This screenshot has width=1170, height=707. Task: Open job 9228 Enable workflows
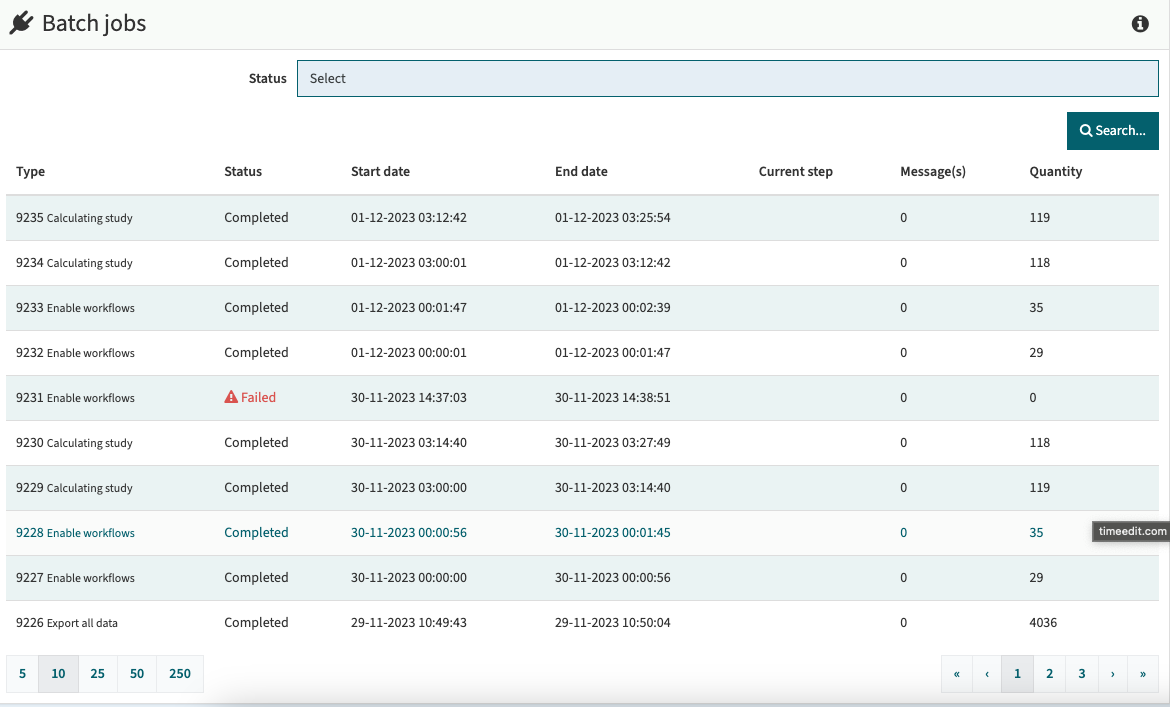[582, 532]
